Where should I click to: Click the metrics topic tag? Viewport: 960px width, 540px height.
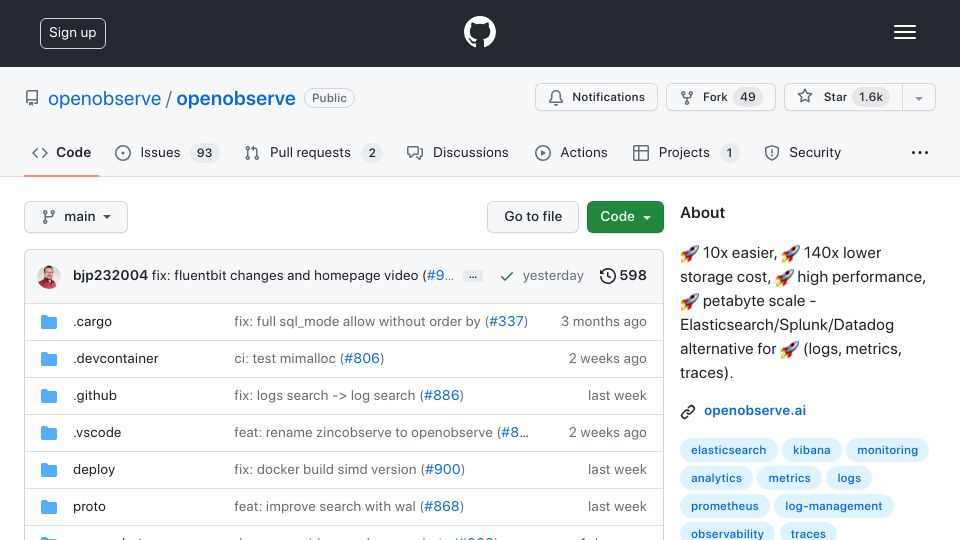[789, 478]
